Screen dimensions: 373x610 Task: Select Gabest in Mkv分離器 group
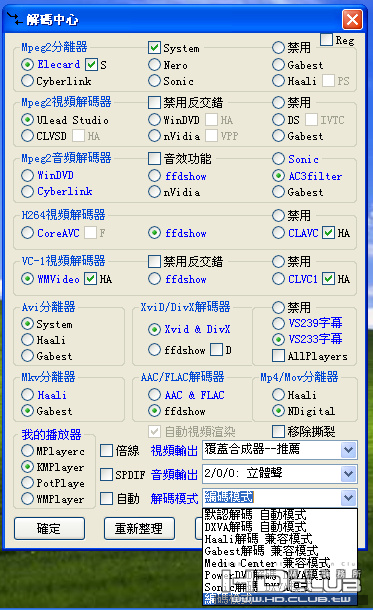click(27, 411)
